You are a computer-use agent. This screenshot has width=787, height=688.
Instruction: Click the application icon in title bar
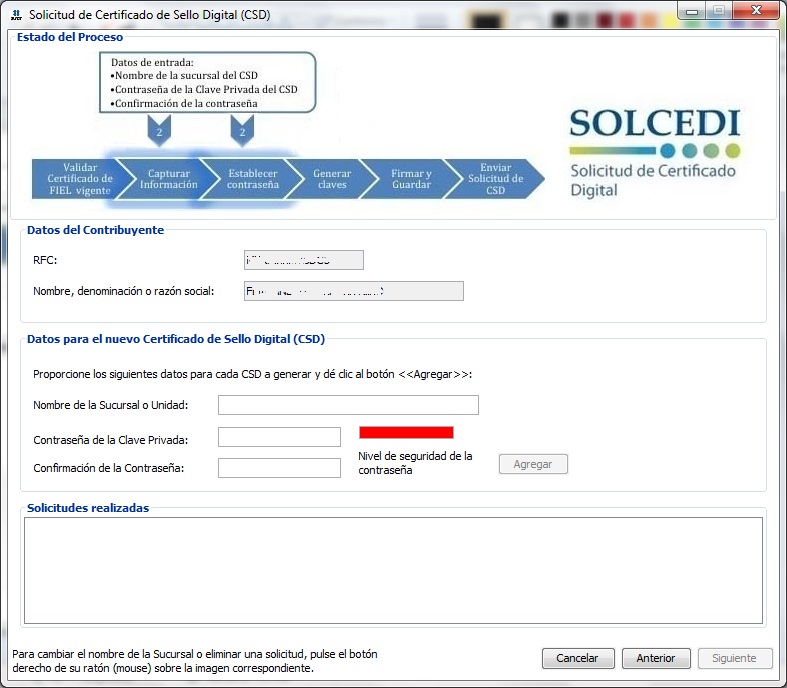(17, 15)
